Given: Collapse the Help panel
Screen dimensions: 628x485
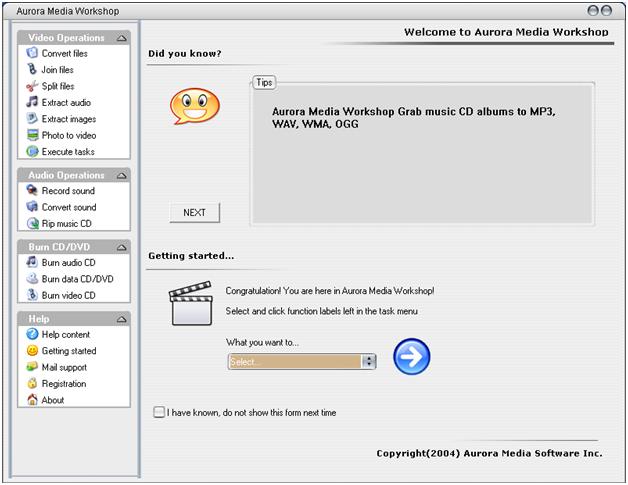Looking at the screenshot, I should point(121,319).
